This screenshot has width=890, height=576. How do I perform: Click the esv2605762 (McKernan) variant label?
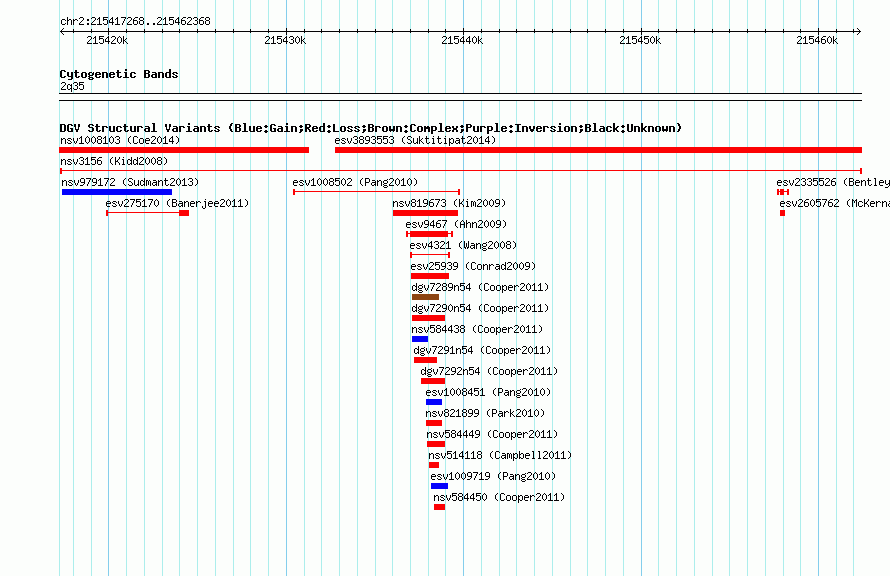tap(834, 203)
